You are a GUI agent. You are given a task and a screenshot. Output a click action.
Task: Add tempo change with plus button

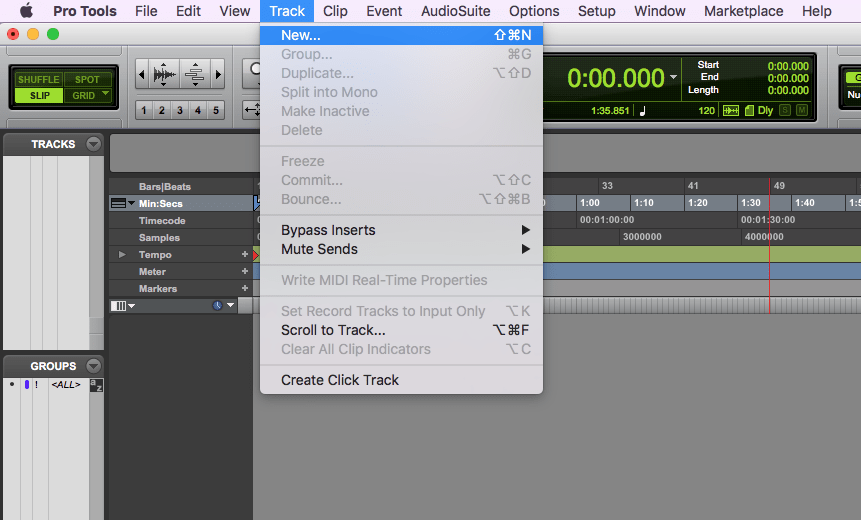(x=245, y=254)
